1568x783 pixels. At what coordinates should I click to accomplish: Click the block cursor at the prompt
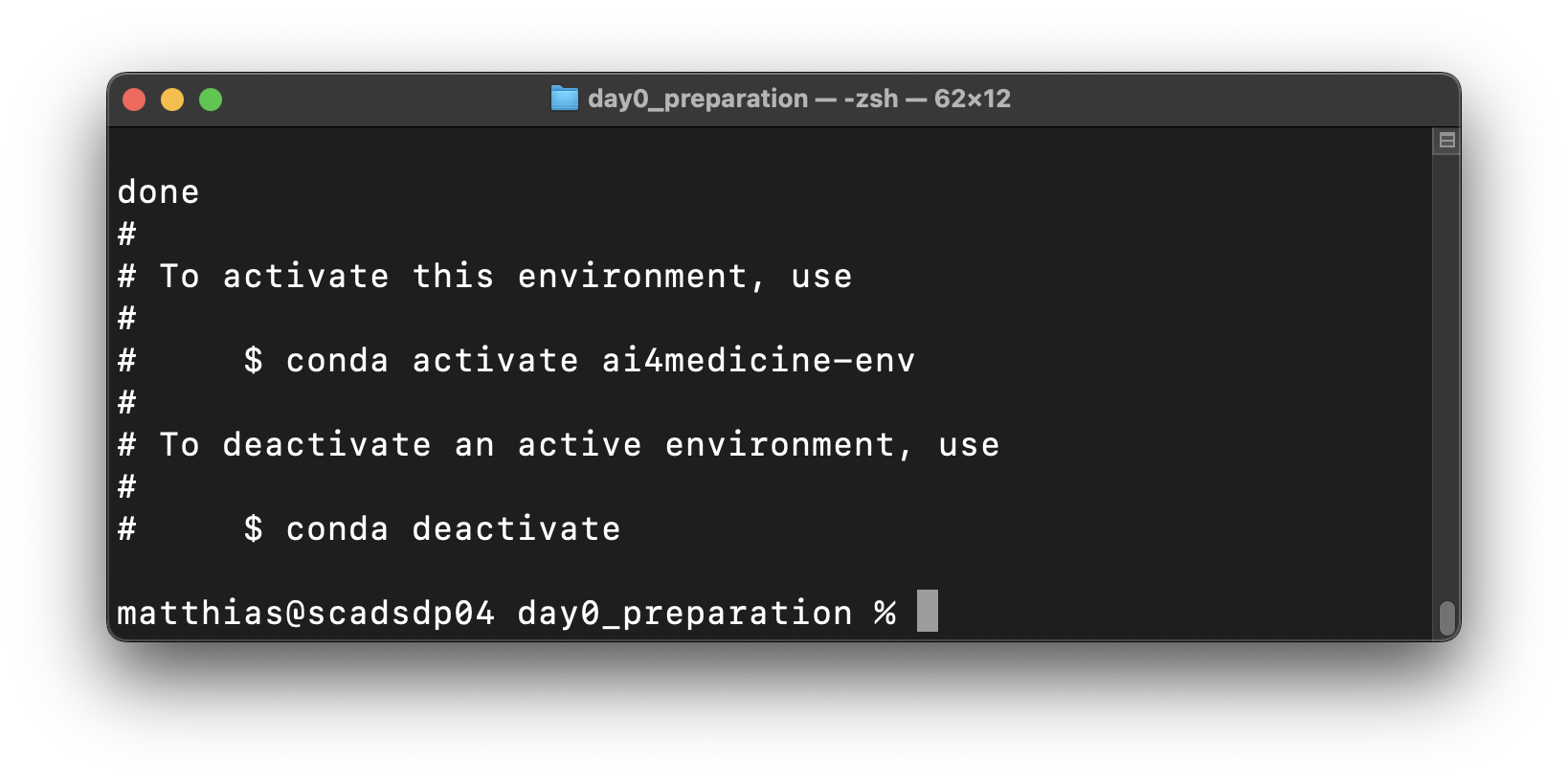pos(927,611)
